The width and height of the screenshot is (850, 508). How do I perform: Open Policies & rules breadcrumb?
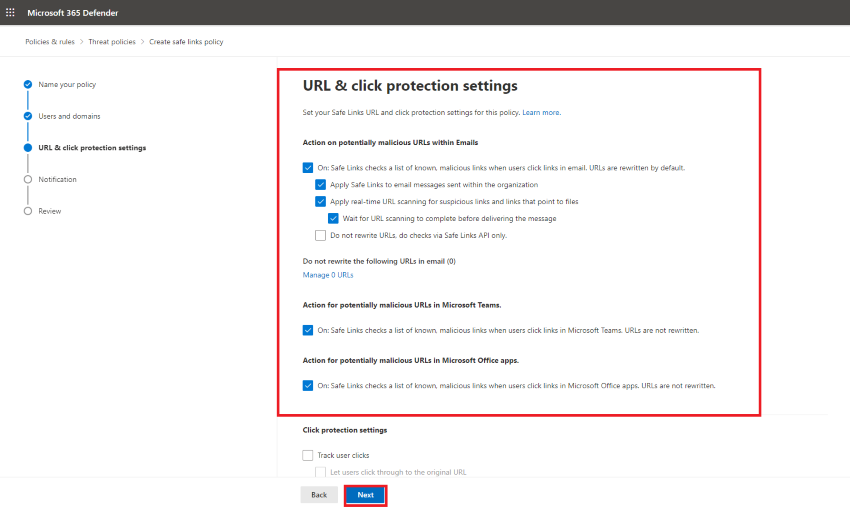click(50, 42)
